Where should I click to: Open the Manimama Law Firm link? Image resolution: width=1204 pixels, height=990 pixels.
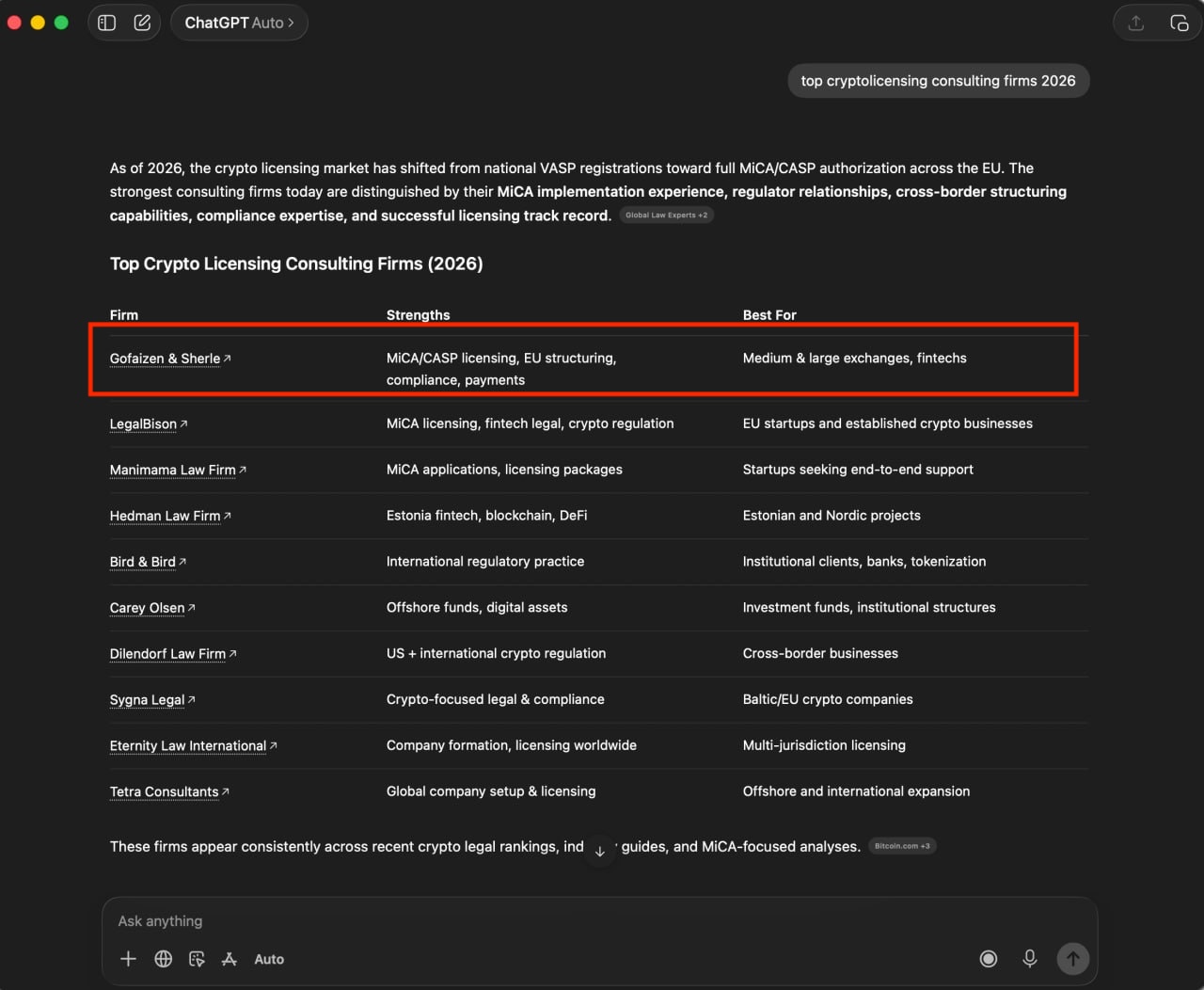point(178,470)
